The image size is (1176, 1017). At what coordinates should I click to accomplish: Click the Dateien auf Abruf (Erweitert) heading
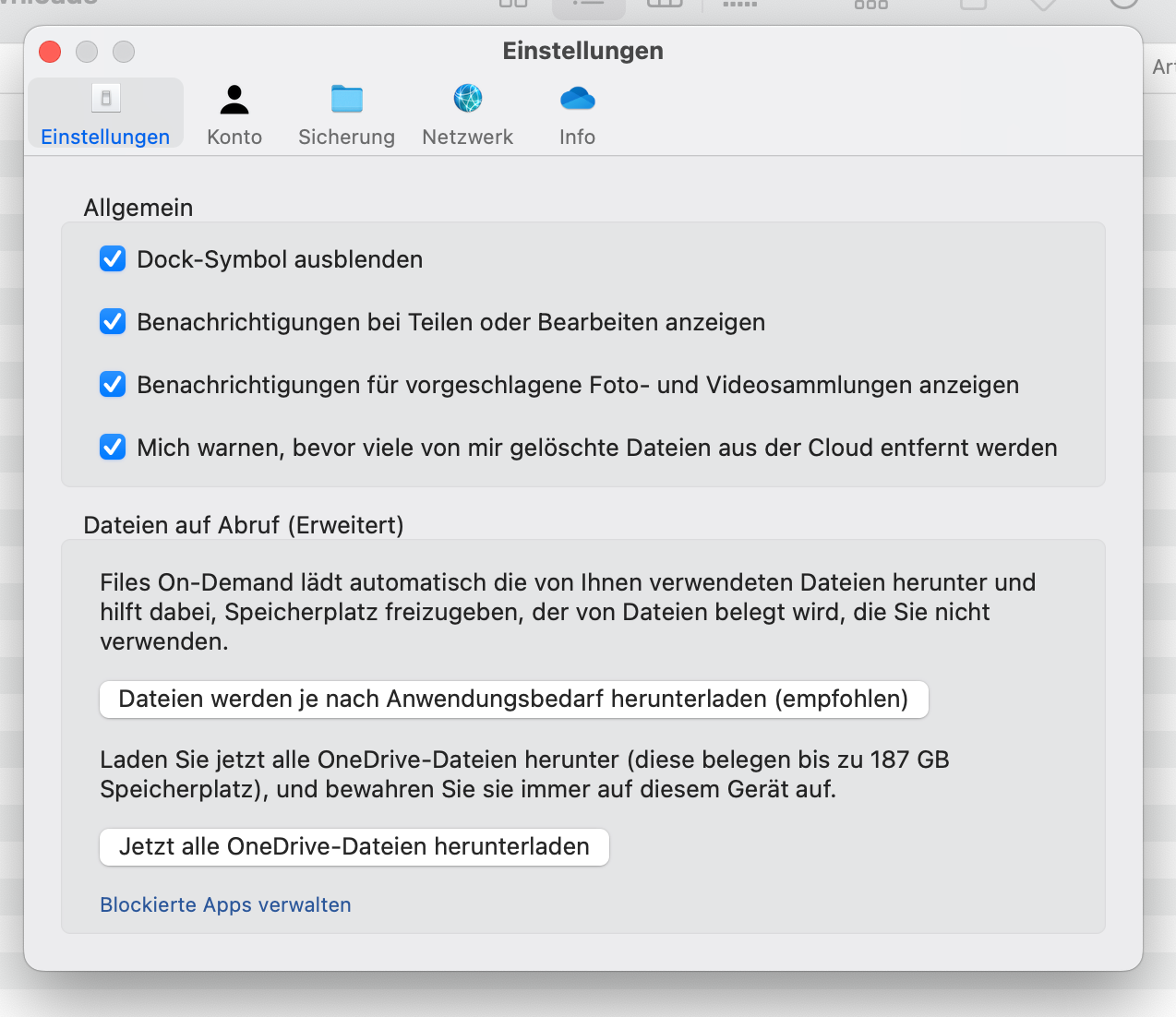coord(244,525)
